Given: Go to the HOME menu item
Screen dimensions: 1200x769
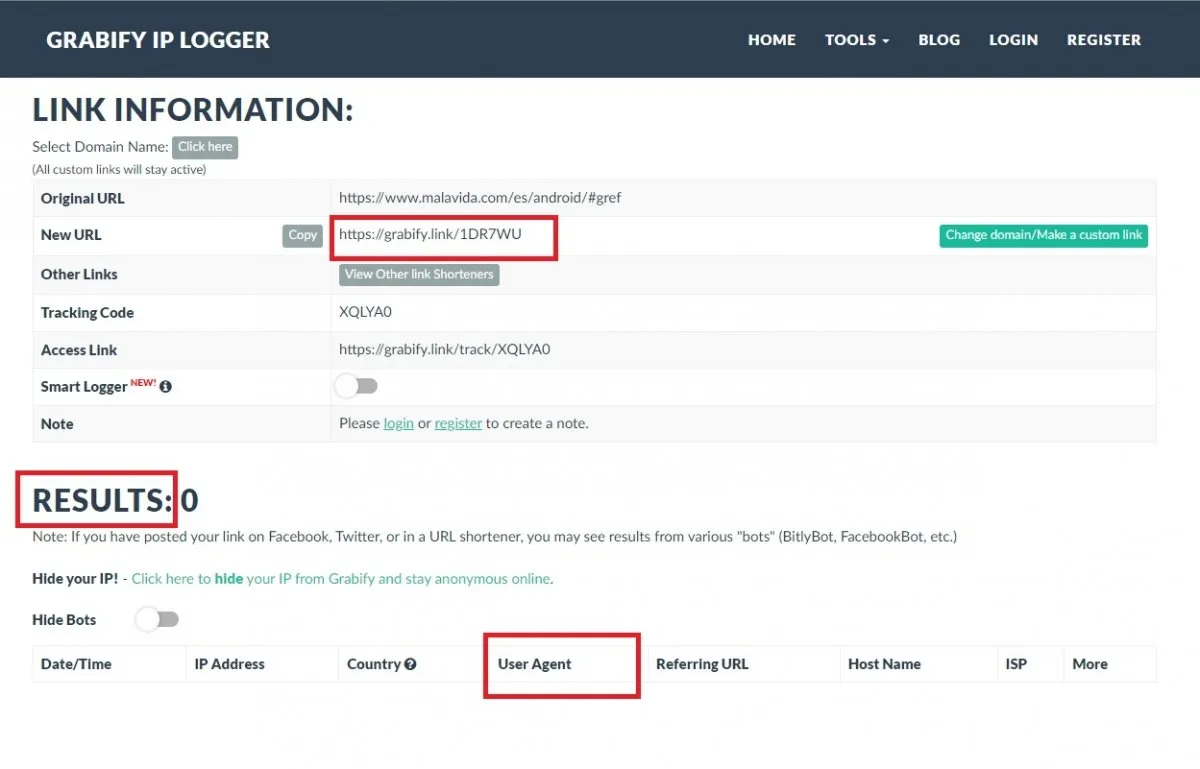Looking at the screenshot, I should (772, 40).
